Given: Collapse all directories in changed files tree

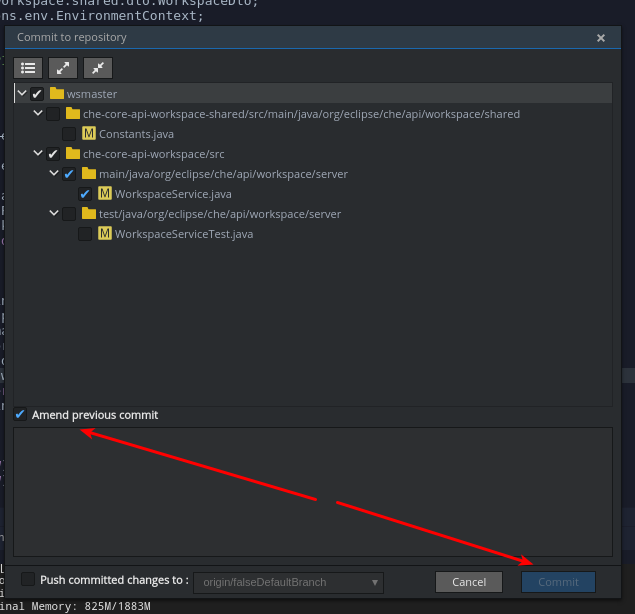Looking at the screenshot, I should [98, 68].
